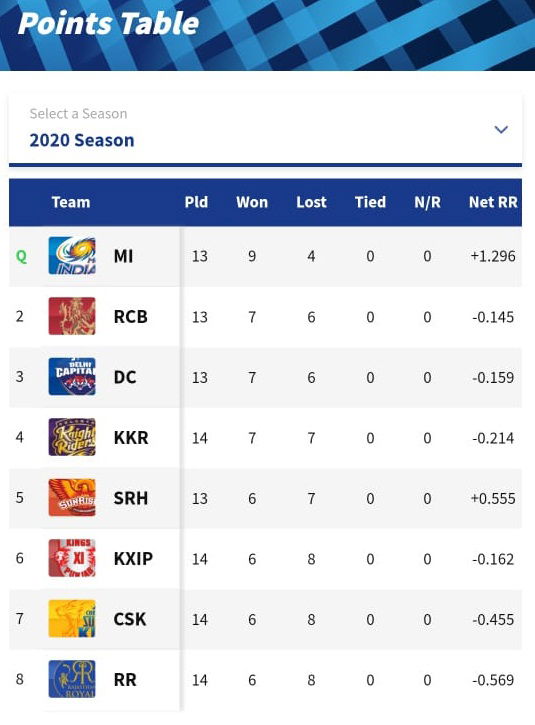Sort by the Won column header

pyautogui.click(x=252, y=202)
